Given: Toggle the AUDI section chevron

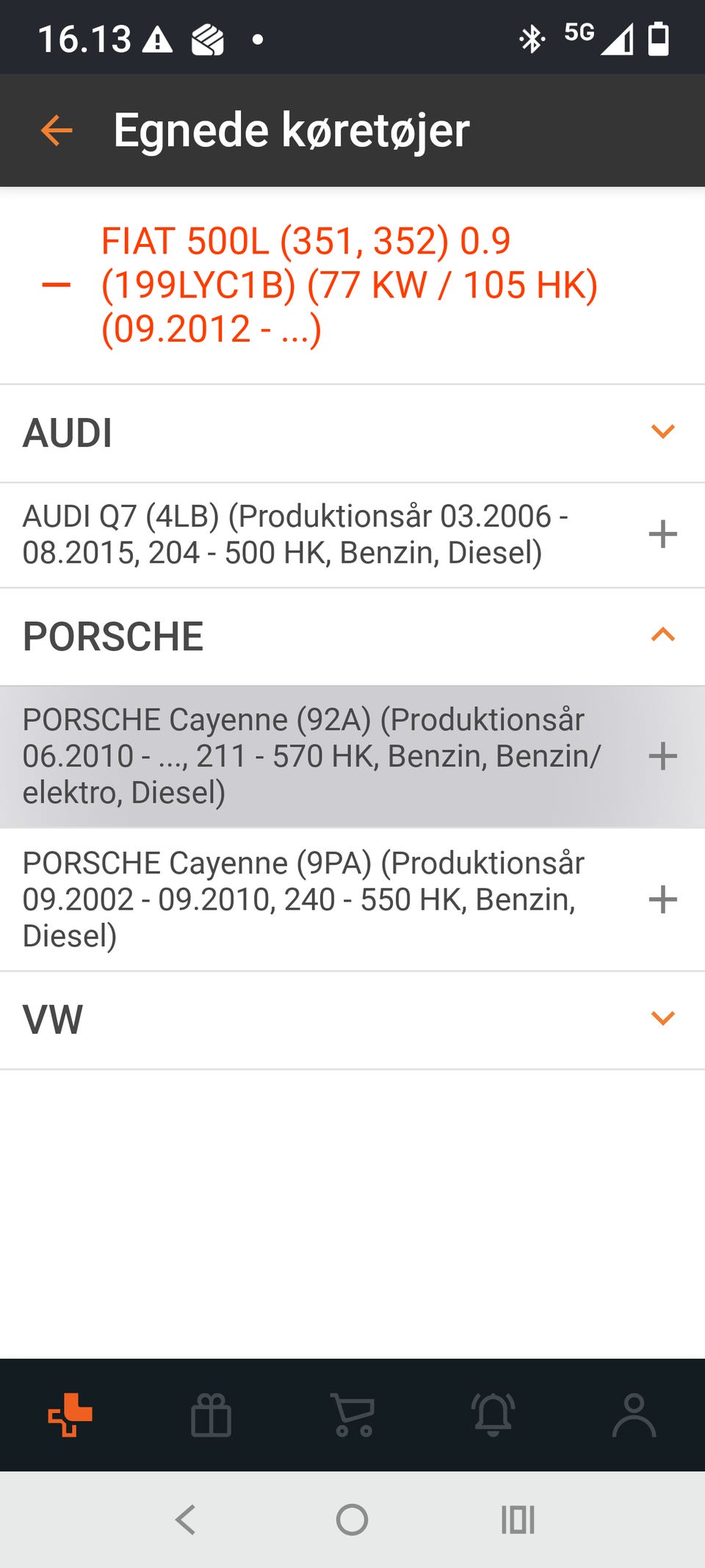Looking at the screenshot, I should (662, 432).
